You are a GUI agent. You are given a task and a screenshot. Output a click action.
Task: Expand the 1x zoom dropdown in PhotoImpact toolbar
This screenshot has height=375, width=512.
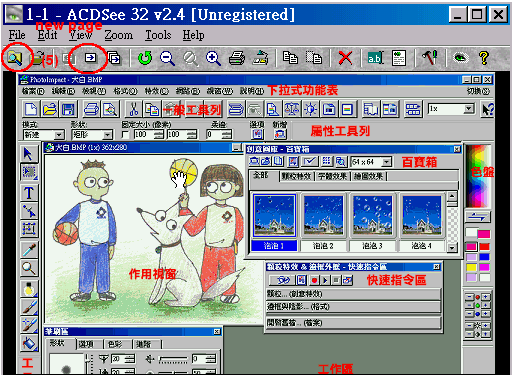click(x=469, y=109)
